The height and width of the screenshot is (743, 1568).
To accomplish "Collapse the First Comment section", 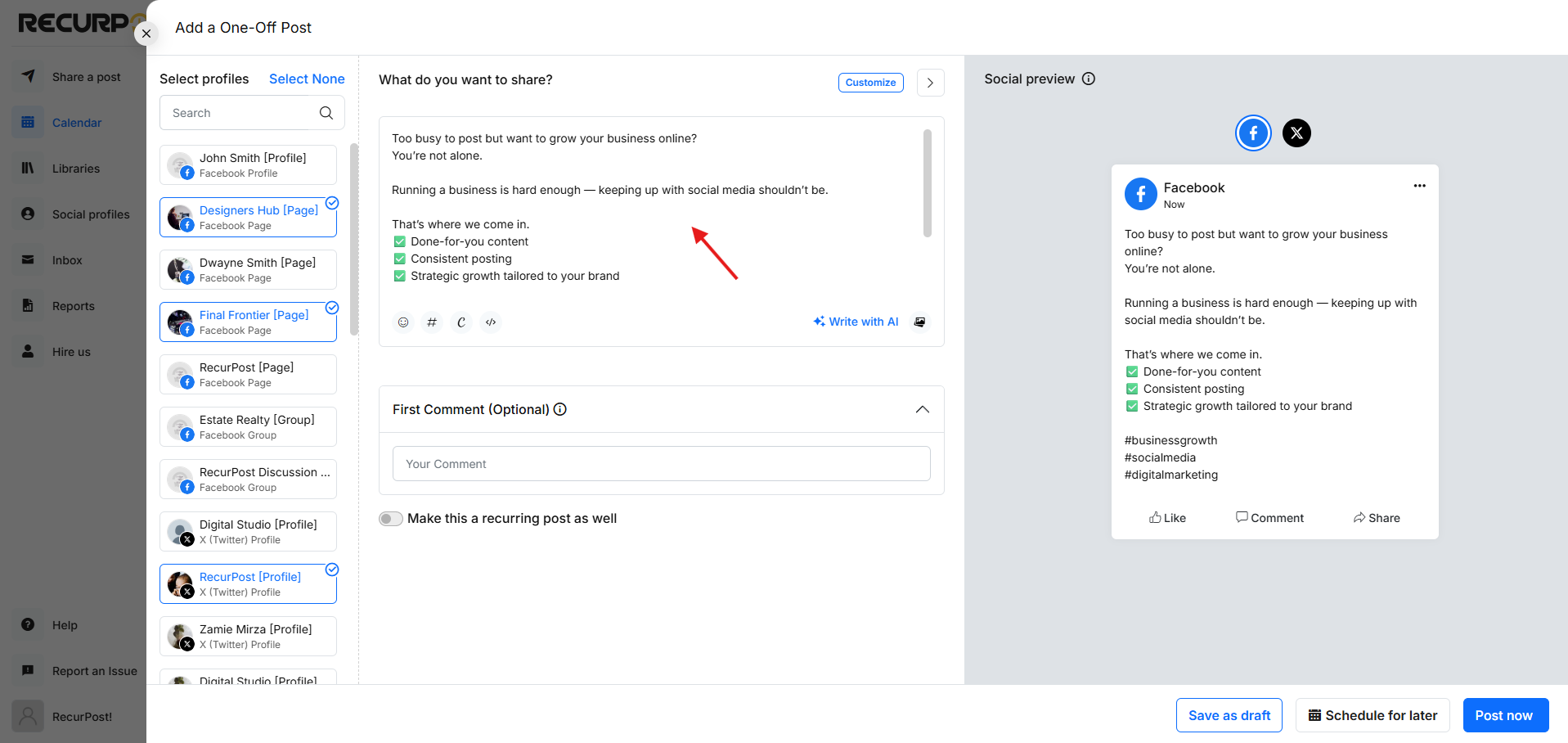I will [923, 409].
